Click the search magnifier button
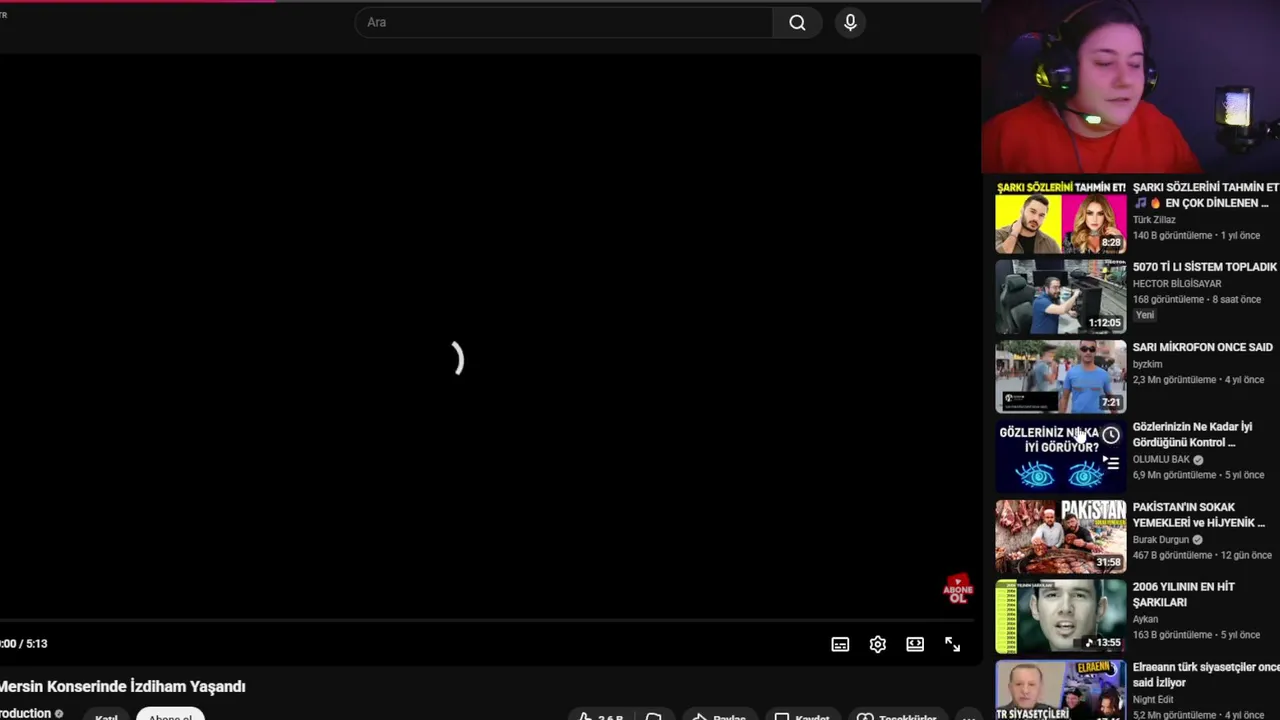The width and height of the screenshot is (1280, 720). tap(797, 23)
